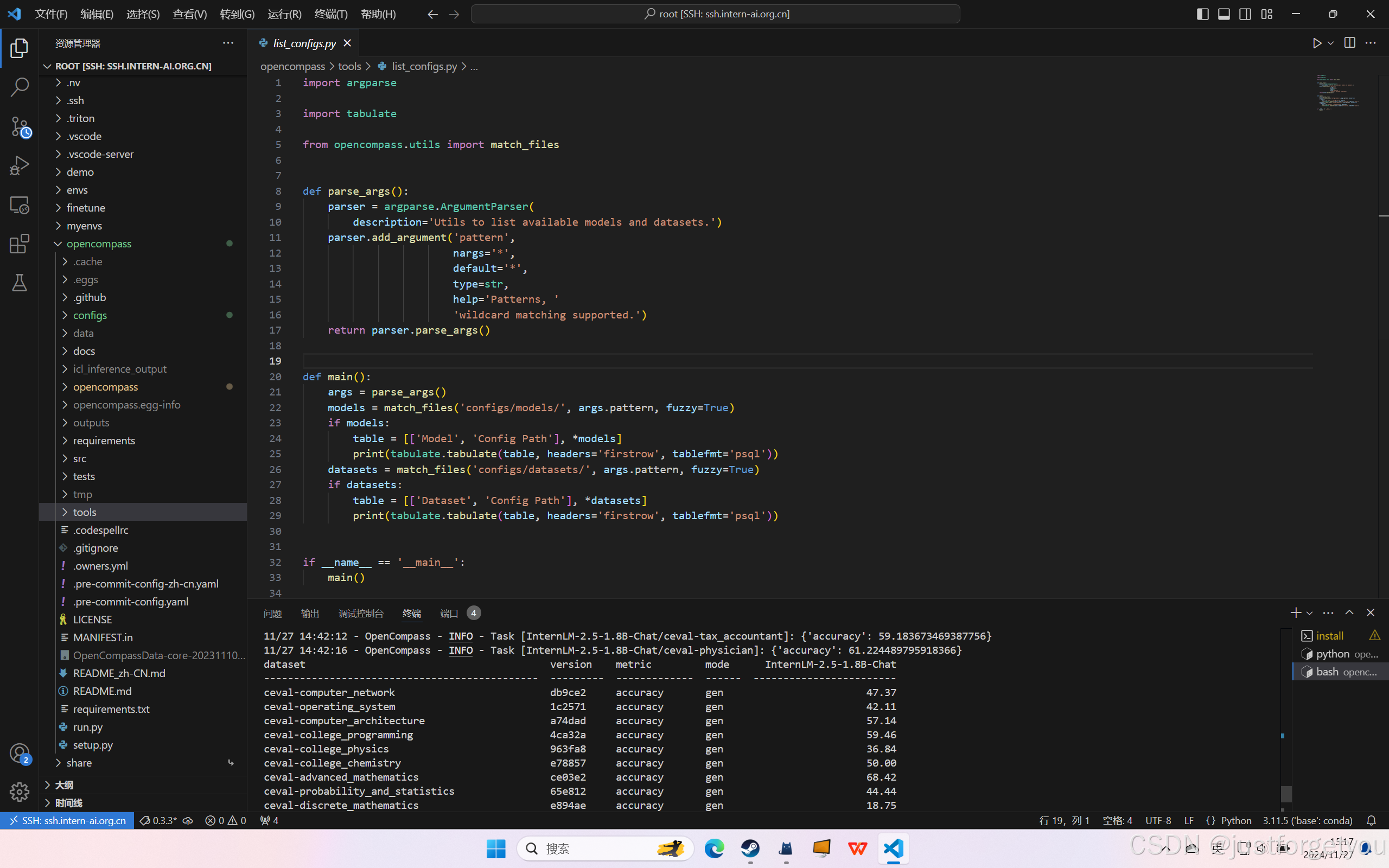1389x868 pixels.
Task: Click the command center search box
Action: click(715, 14)
